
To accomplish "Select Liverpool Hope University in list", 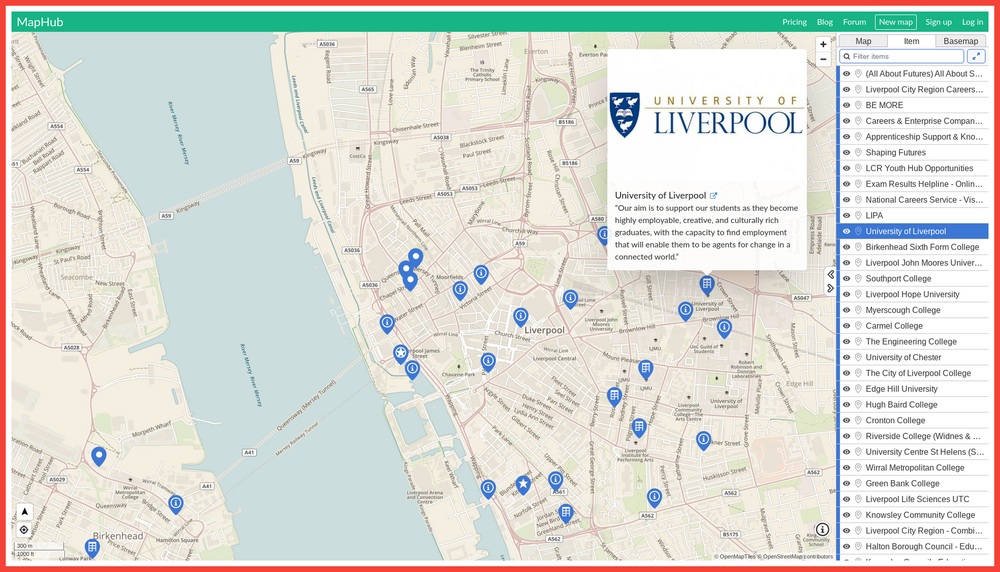I will [913, 295].
